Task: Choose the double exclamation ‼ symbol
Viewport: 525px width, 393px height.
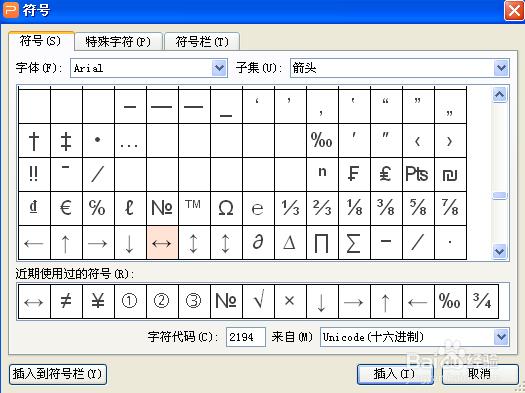Action: point(34,174)
